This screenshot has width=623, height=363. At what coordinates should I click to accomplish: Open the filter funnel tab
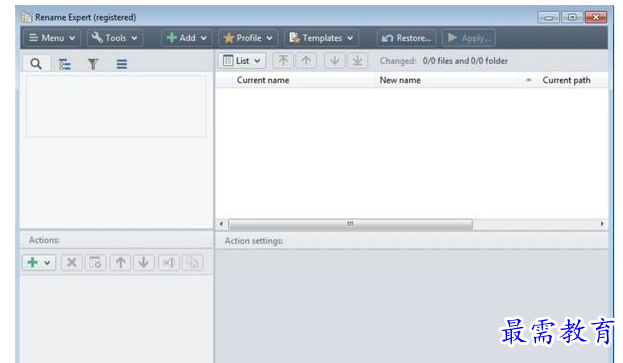tap(93, 64)
